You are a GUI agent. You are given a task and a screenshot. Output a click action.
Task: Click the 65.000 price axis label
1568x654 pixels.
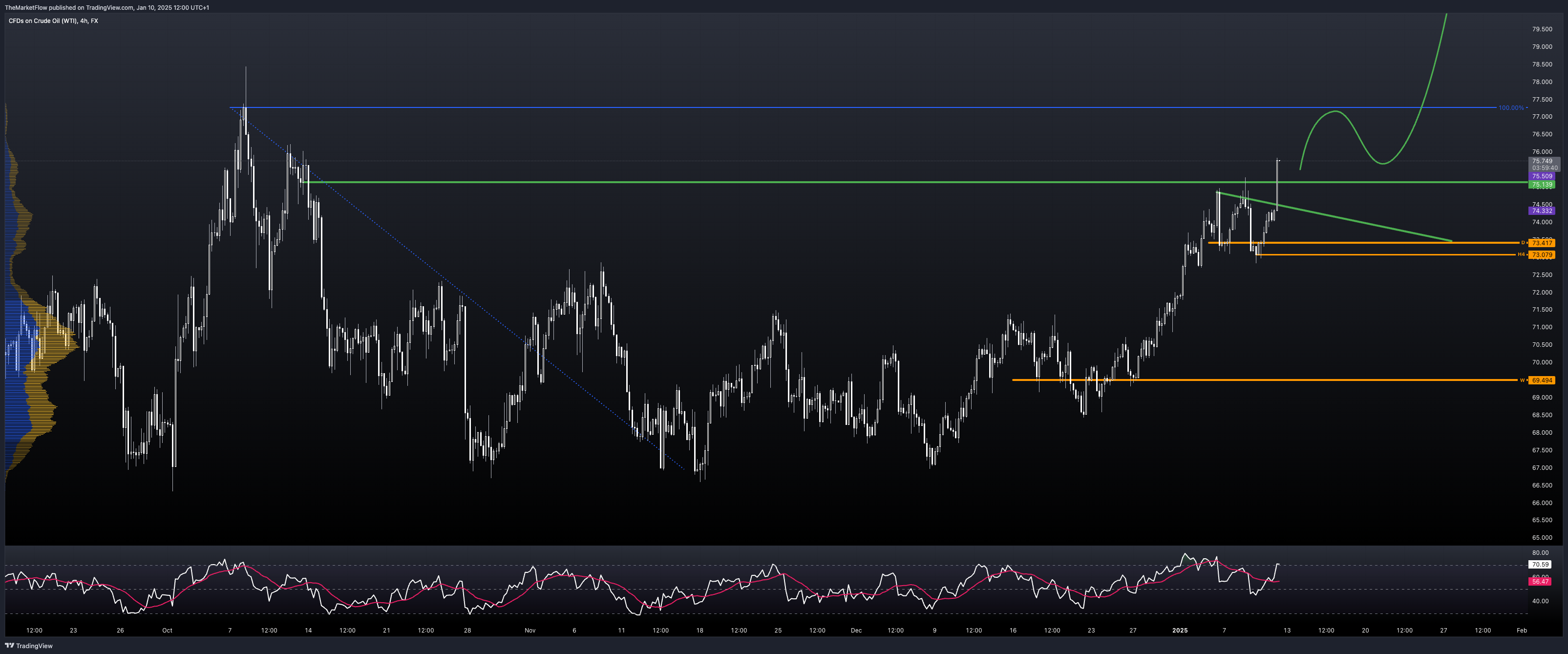pyautogui.click(x=1542, y=538)
